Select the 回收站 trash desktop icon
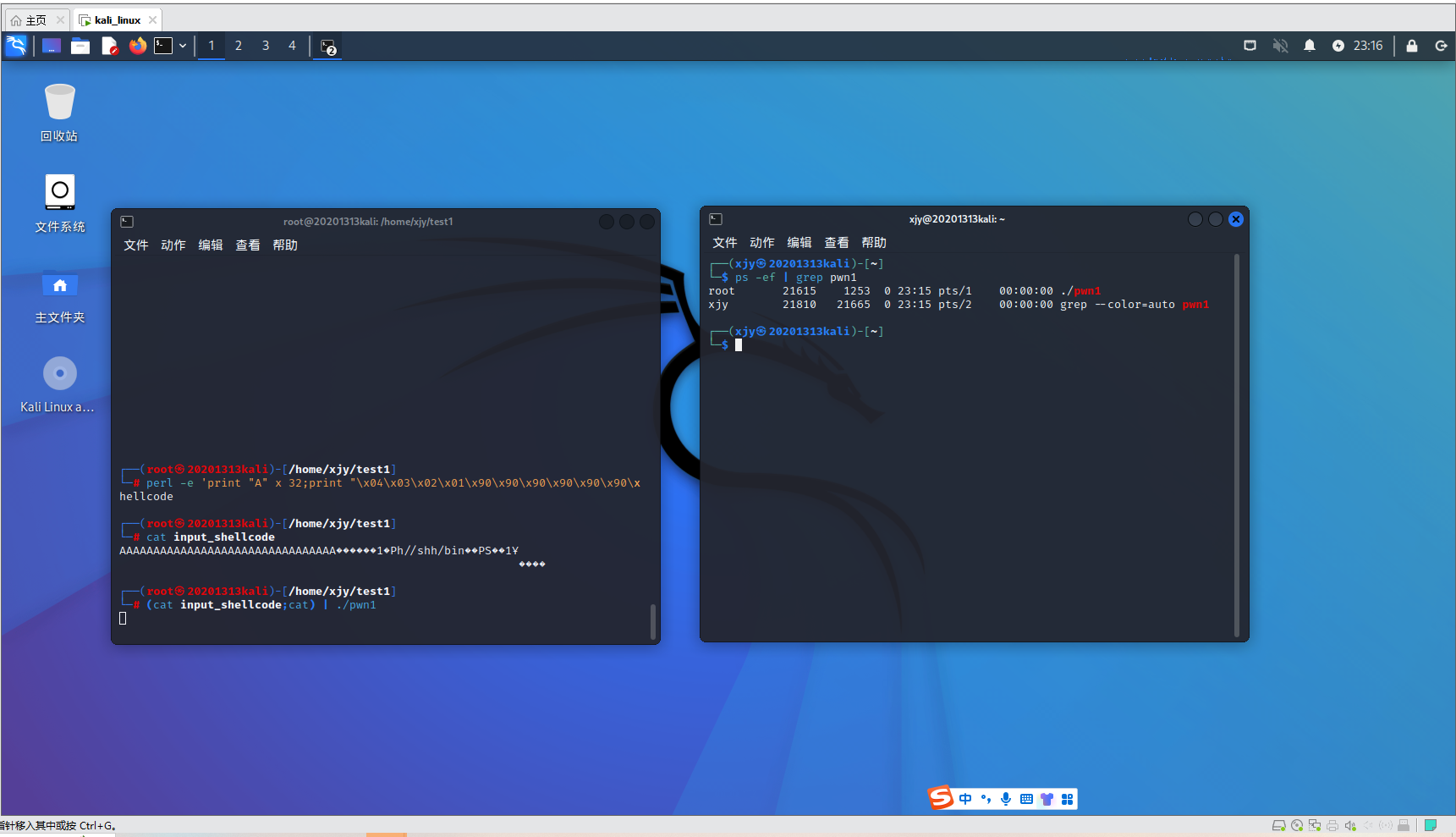The height and width of the screenshot is (837, 1456). click(59, 113)
